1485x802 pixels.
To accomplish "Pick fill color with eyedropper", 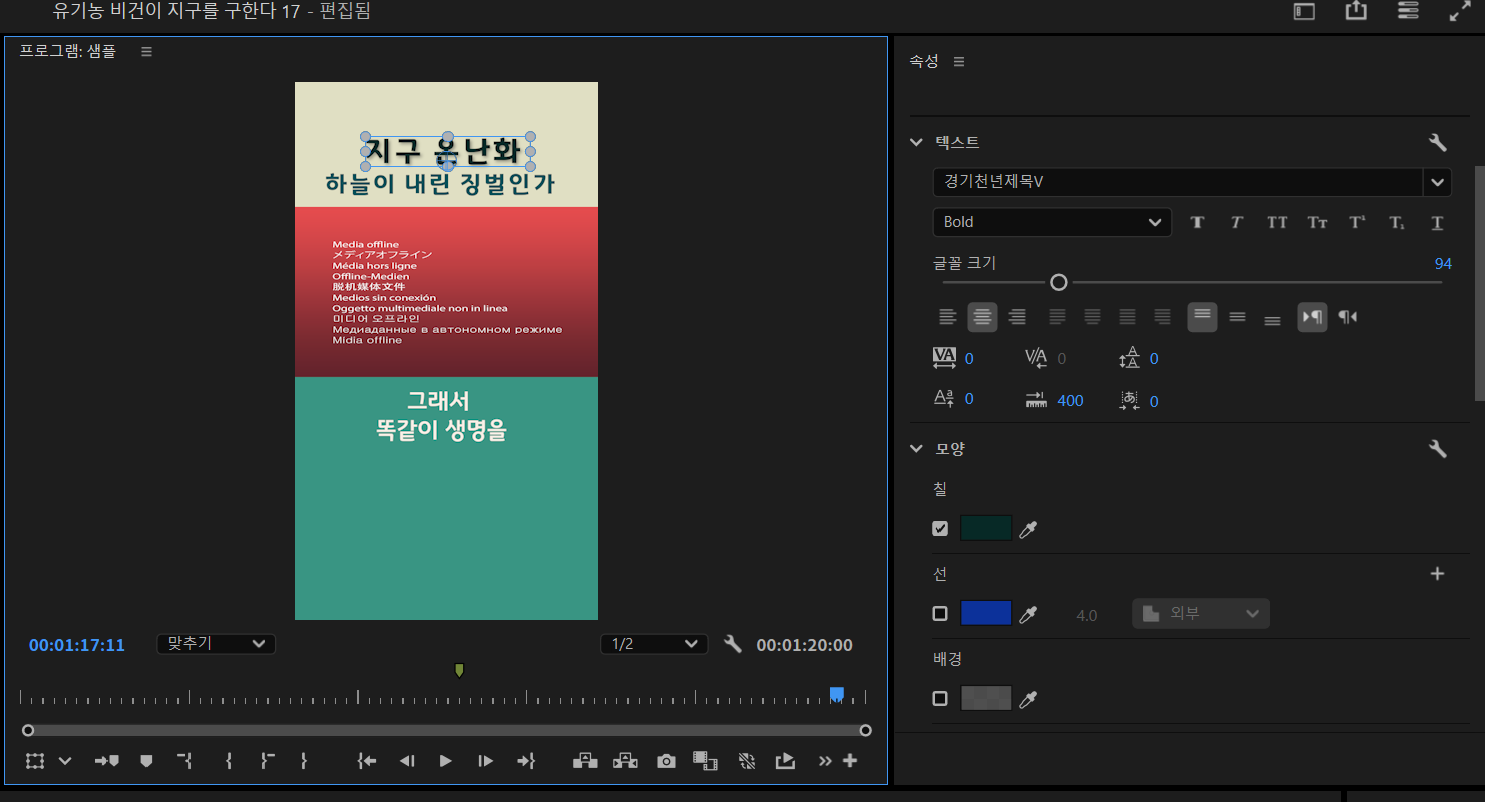I will point(1027,529).
